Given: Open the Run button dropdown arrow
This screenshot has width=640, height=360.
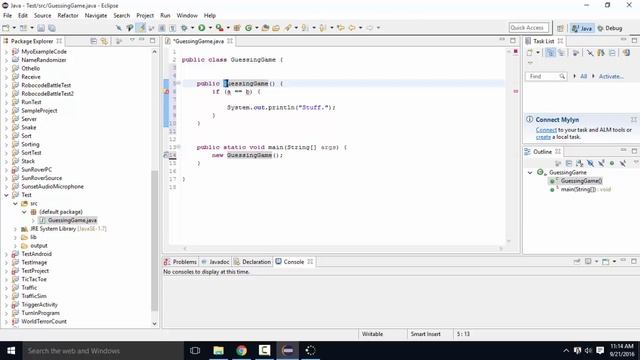Looking at the screenshot, I should (x=210, y=28).
